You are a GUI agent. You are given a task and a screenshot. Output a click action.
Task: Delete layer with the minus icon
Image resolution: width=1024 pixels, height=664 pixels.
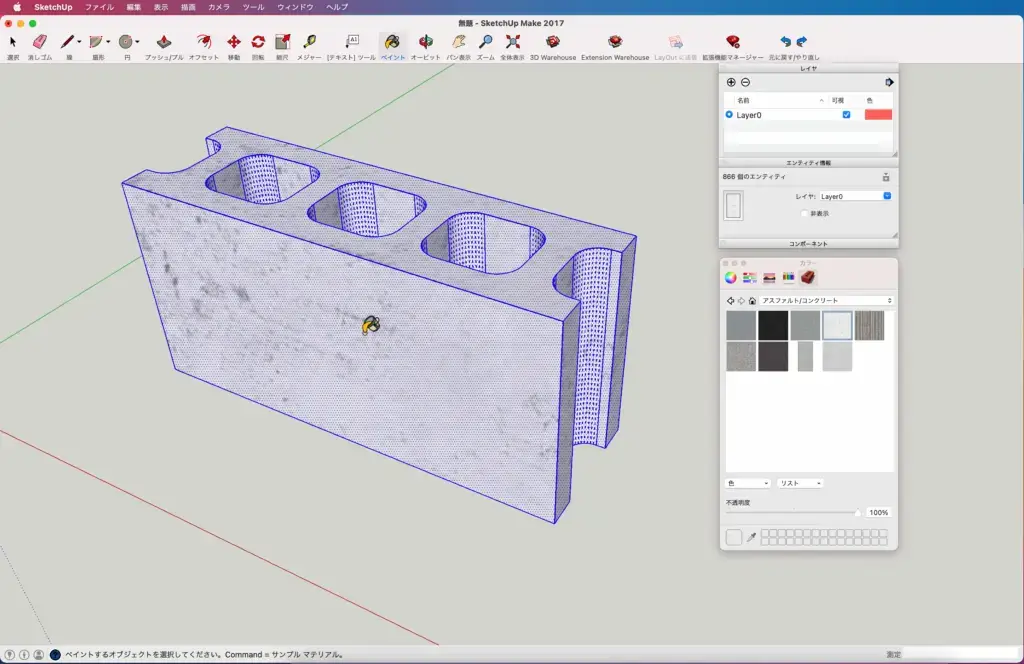[745, 82]
